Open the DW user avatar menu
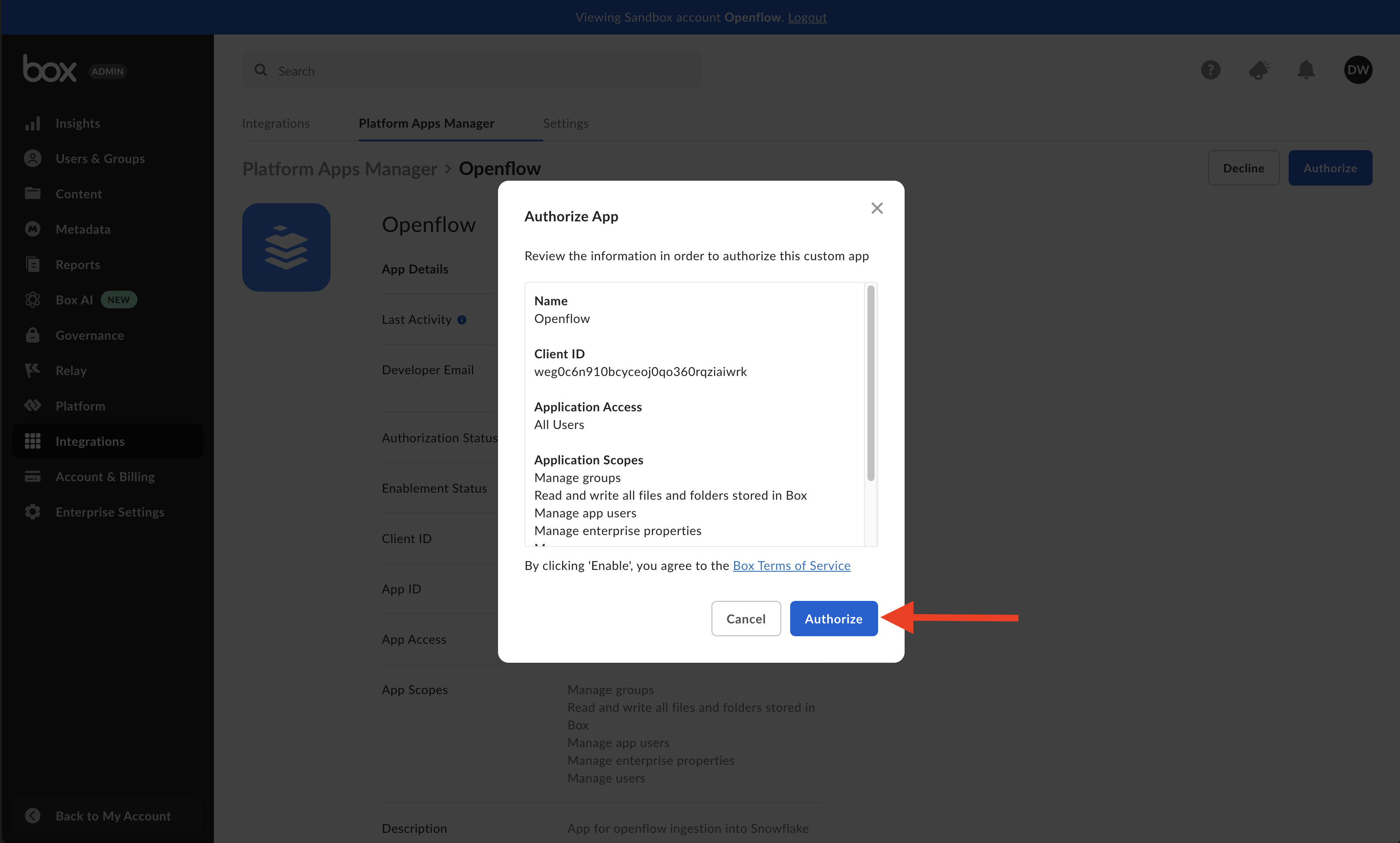Image resolution: width=1400 pixels, height=843 pixels. pyautogui.click(x=1358, y=70)
